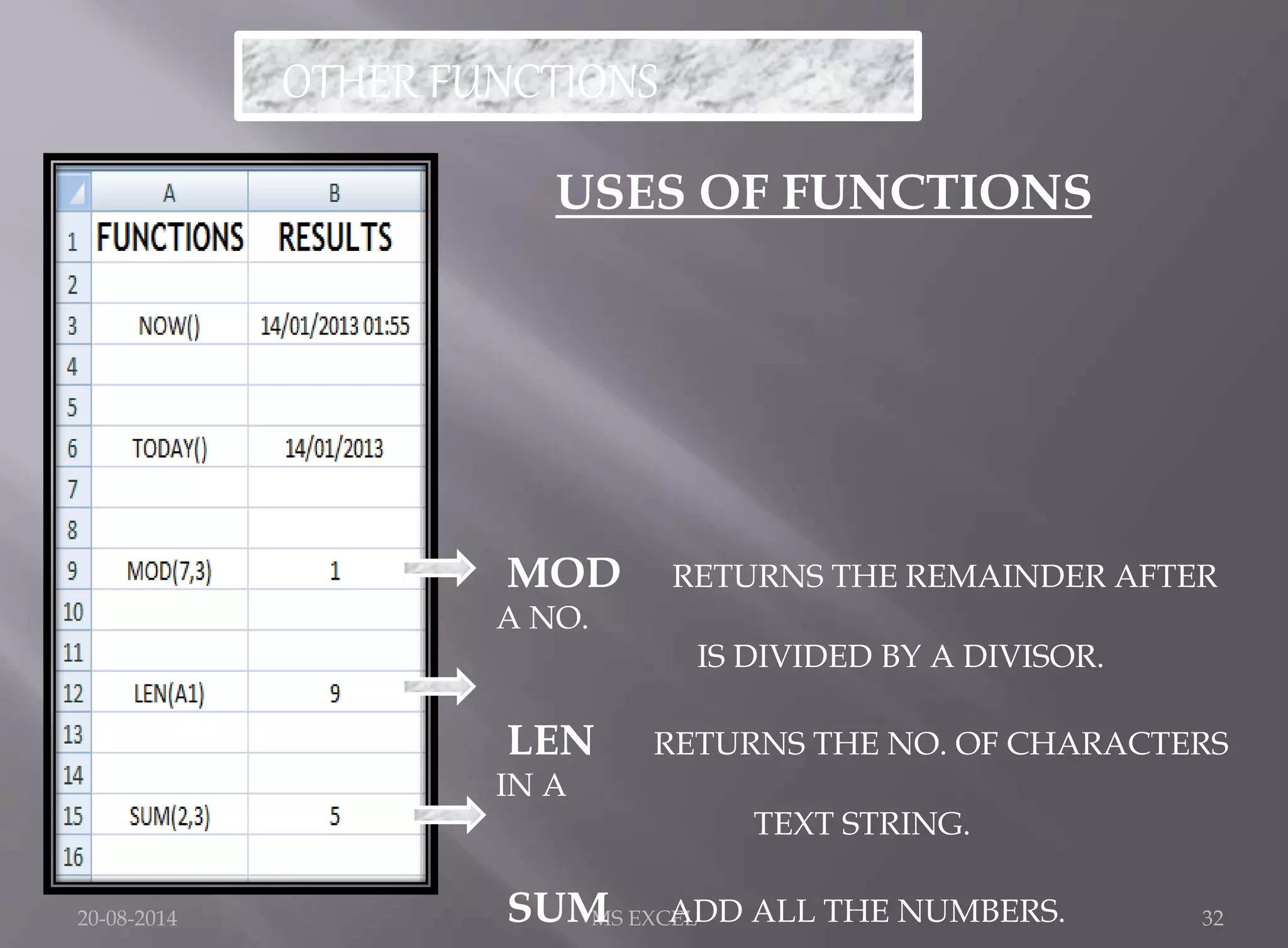Select the TODAY() cell
The width and height of the screenshot is (1288, 948).
click(170, 447)
